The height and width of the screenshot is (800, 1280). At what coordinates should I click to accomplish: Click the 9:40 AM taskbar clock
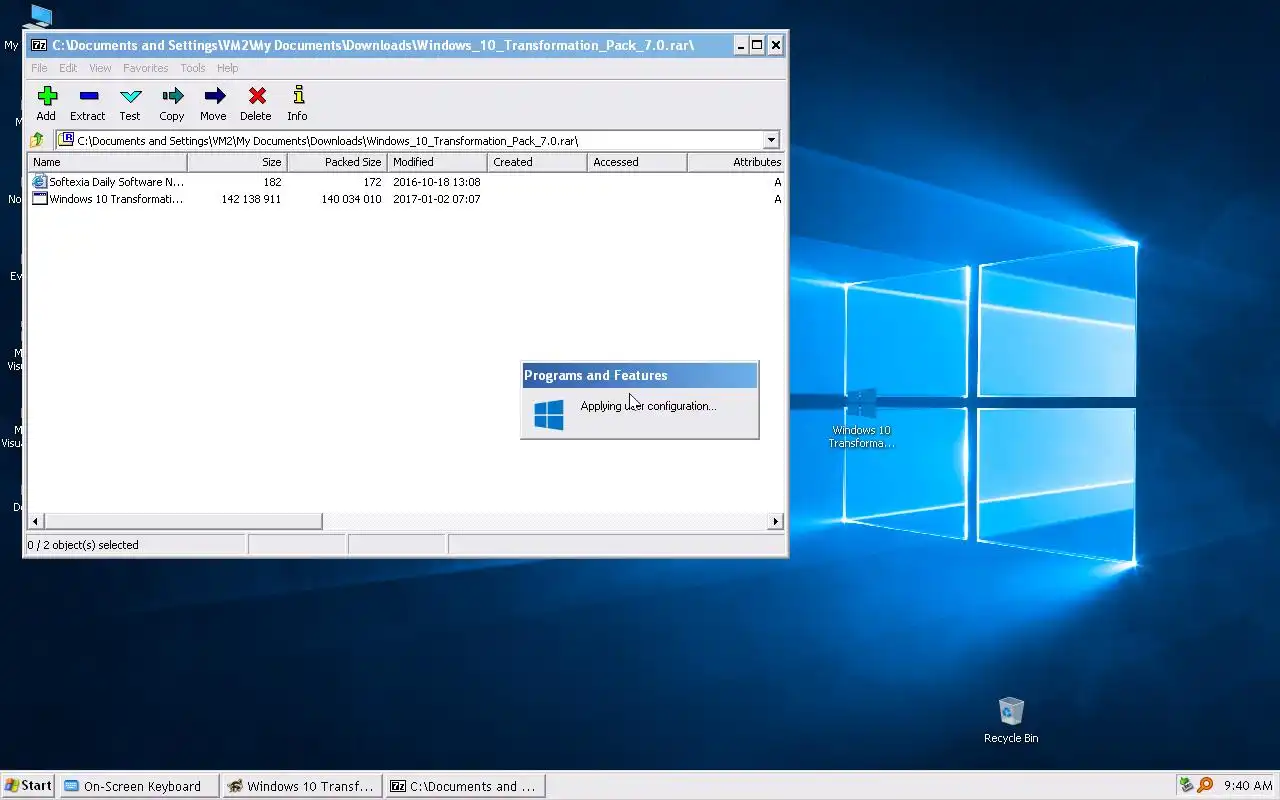click(1247, 786)
